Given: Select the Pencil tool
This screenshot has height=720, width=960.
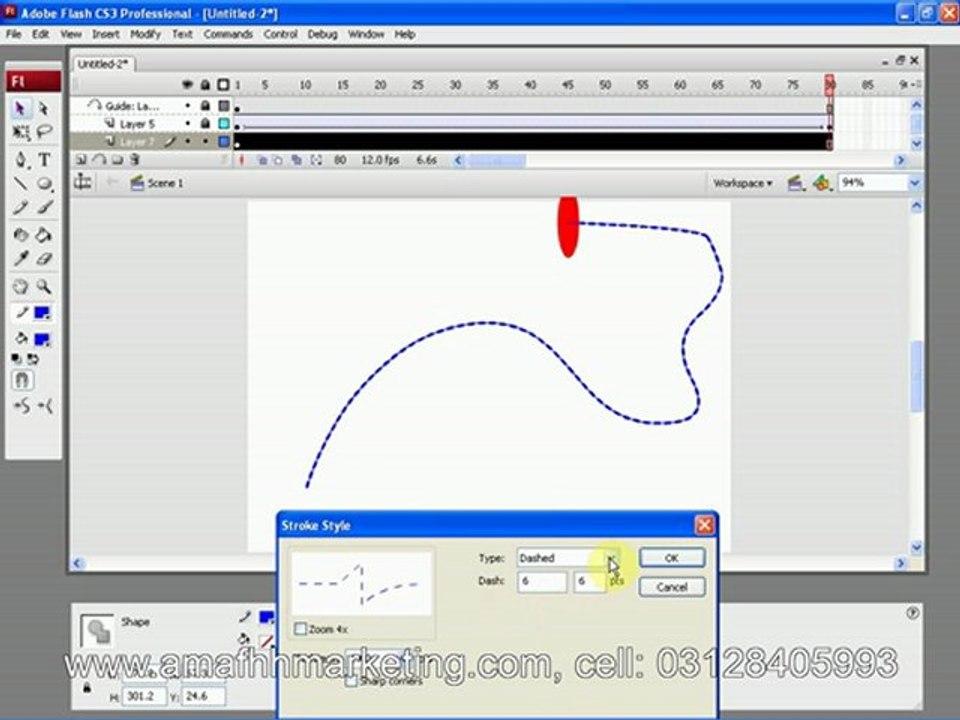Looking at the screenshot, I should (x=20, y=207).
